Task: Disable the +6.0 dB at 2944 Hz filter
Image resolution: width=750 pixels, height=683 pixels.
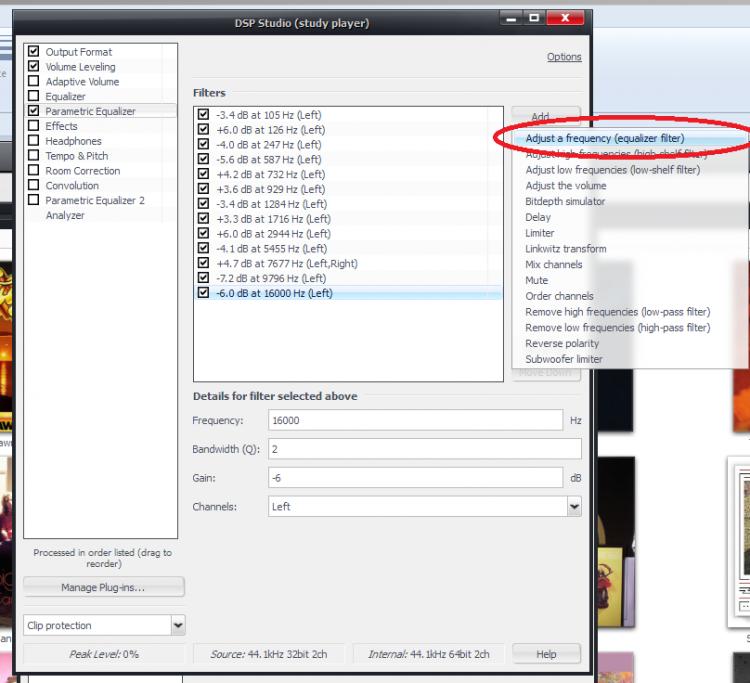Action: pyautogui.click(x=203, y=233)
